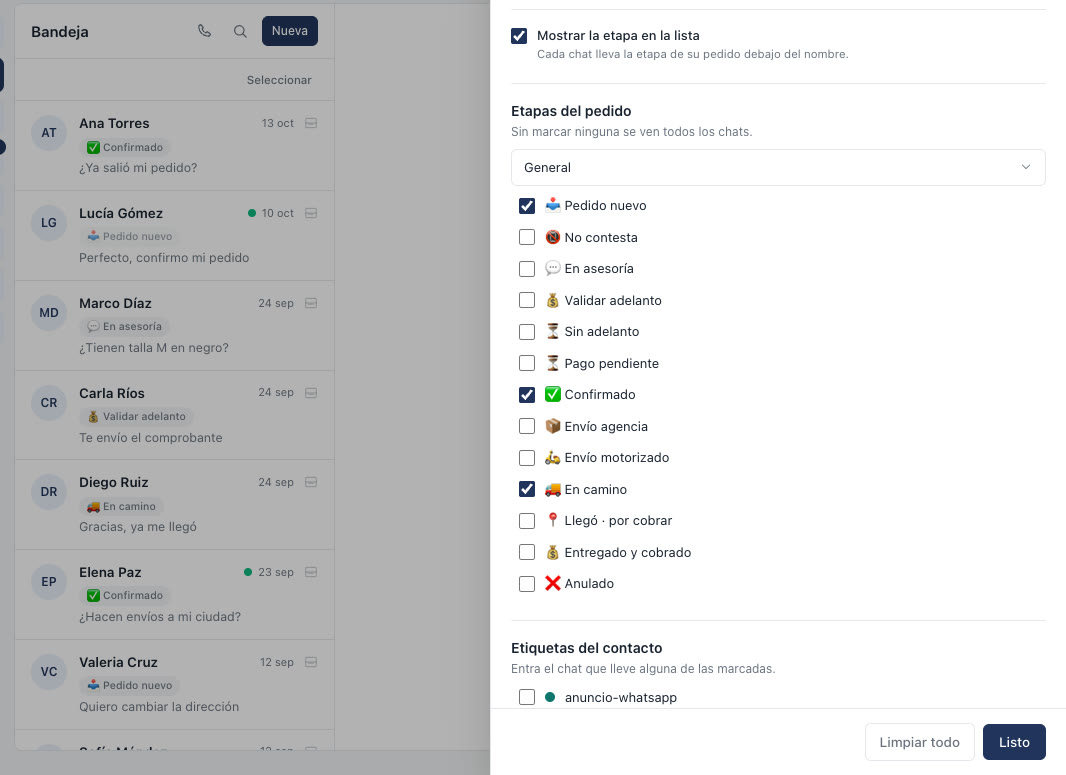The width and height of the screenshot is (1066, 775).
Task: Click the EP avatar of Elena Paz
Action: 49,582
